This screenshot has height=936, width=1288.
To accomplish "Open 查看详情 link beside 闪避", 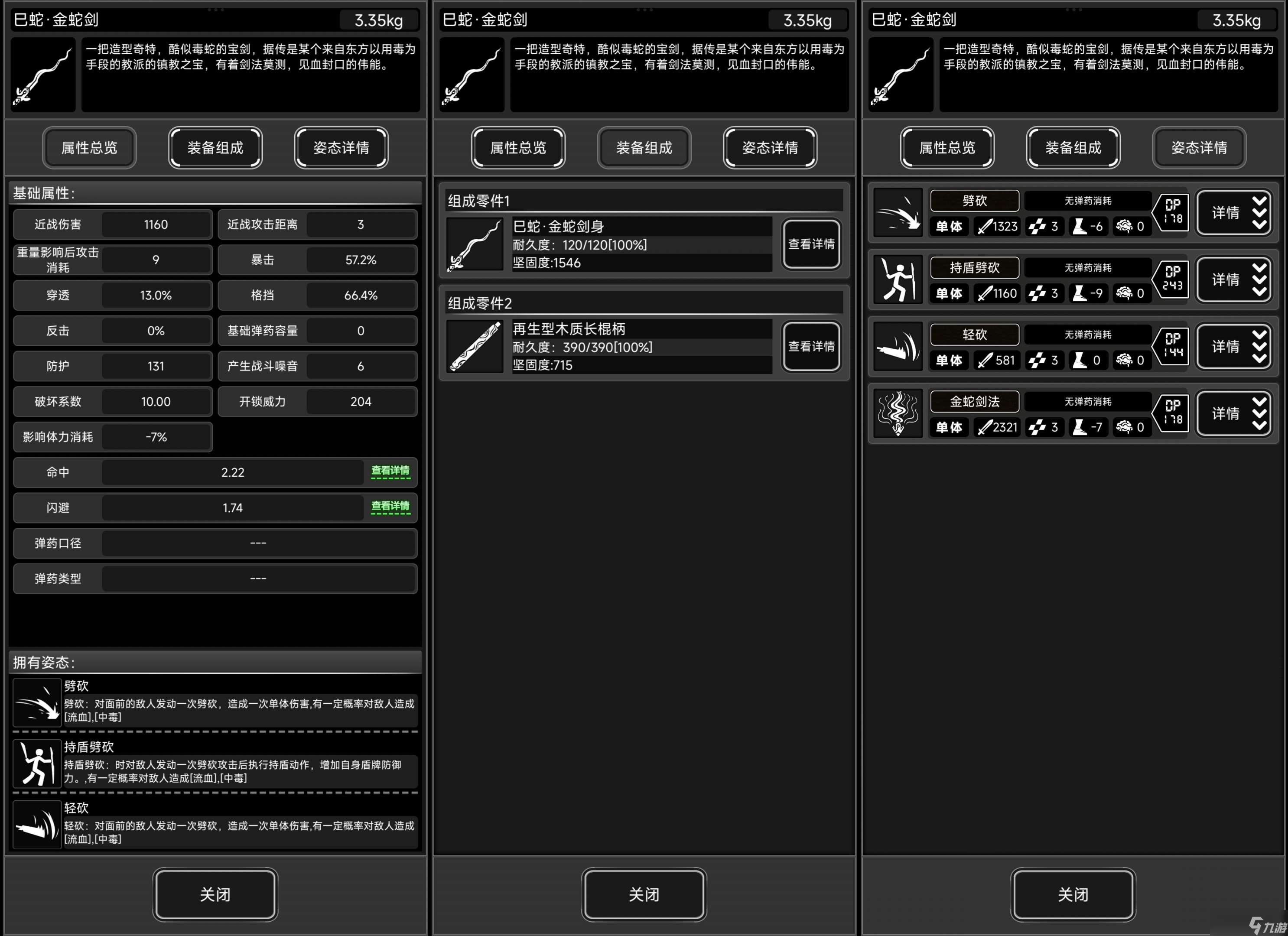I will coord(390,506).
